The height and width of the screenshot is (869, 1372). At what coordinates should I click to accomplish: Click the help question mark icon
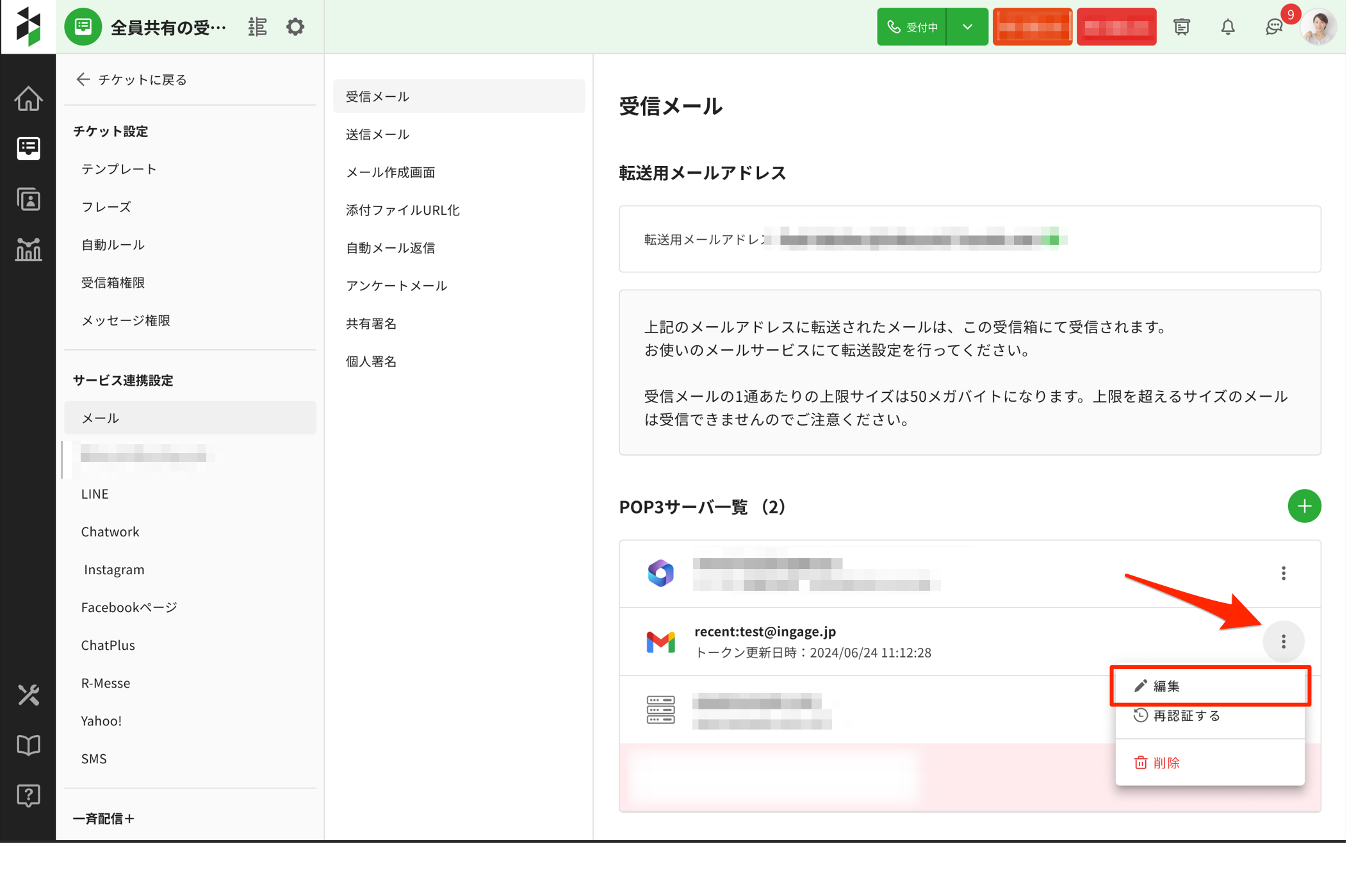click(x=28, y=795)
